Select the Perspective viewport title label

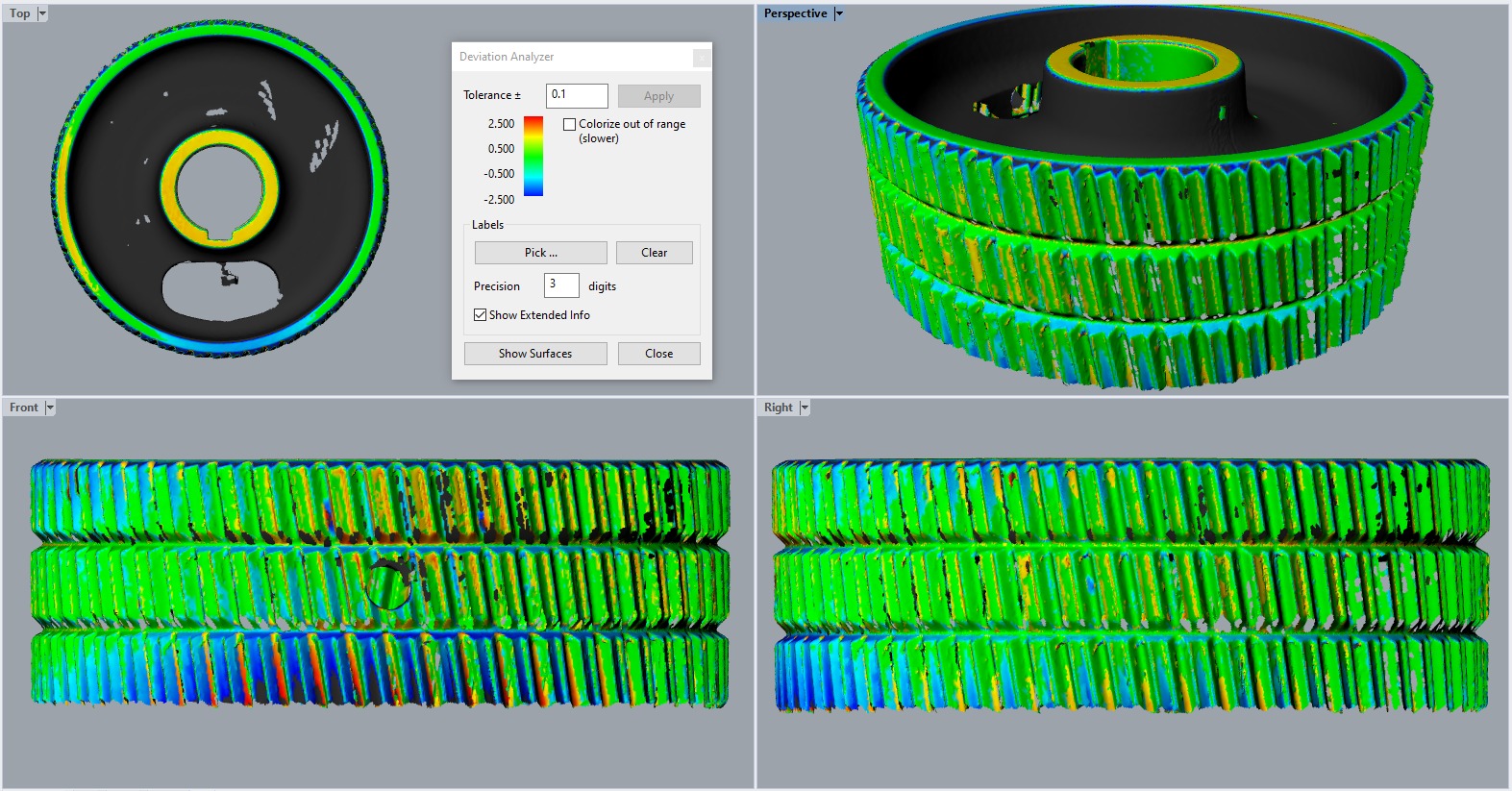point(795,13)
